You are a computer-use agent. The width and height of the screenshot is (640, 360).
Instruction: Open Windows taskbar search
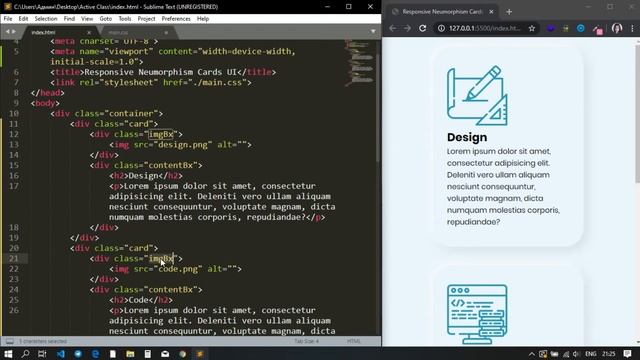[x=25, y=354]
